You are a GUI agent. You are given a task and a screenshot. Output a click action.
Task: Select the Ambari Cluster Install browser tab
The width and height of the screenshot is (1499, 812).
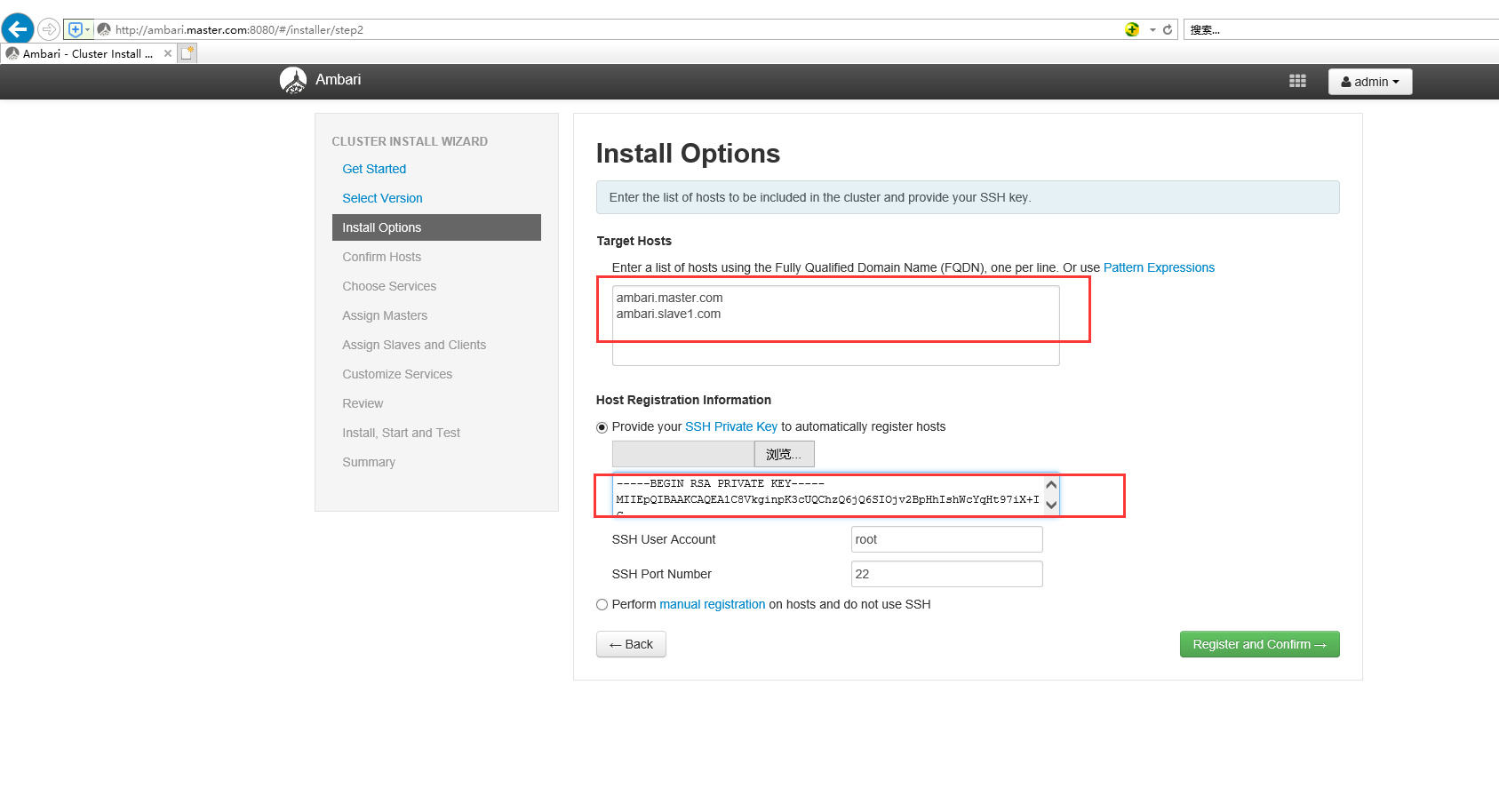pyautogui.click(x=88, y=53)
